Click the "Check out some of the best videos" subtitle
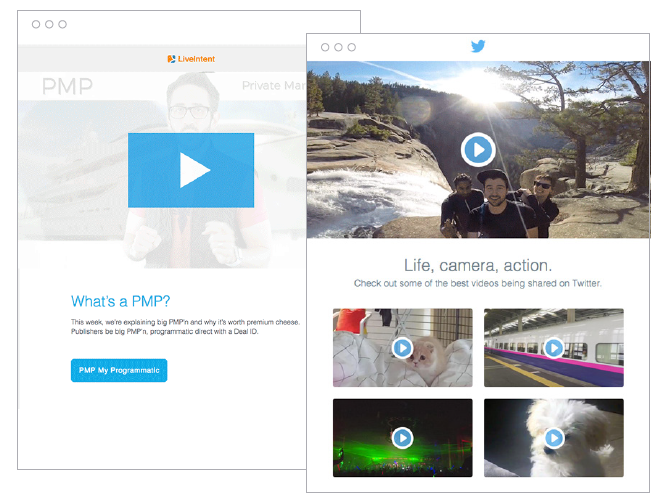Screen dimensions: 668x503 click(x=477, y=284)
